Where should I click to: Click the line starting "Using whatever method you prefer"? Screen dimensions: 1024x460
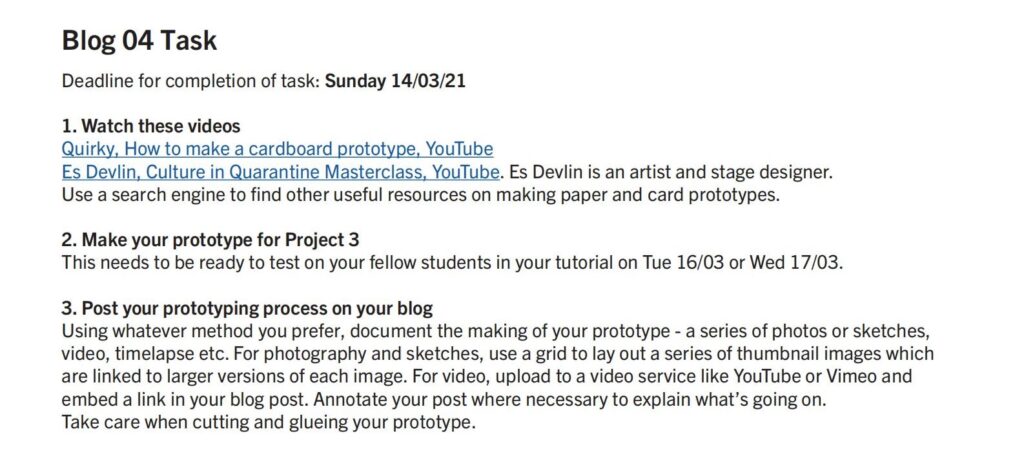coord(495,331)
